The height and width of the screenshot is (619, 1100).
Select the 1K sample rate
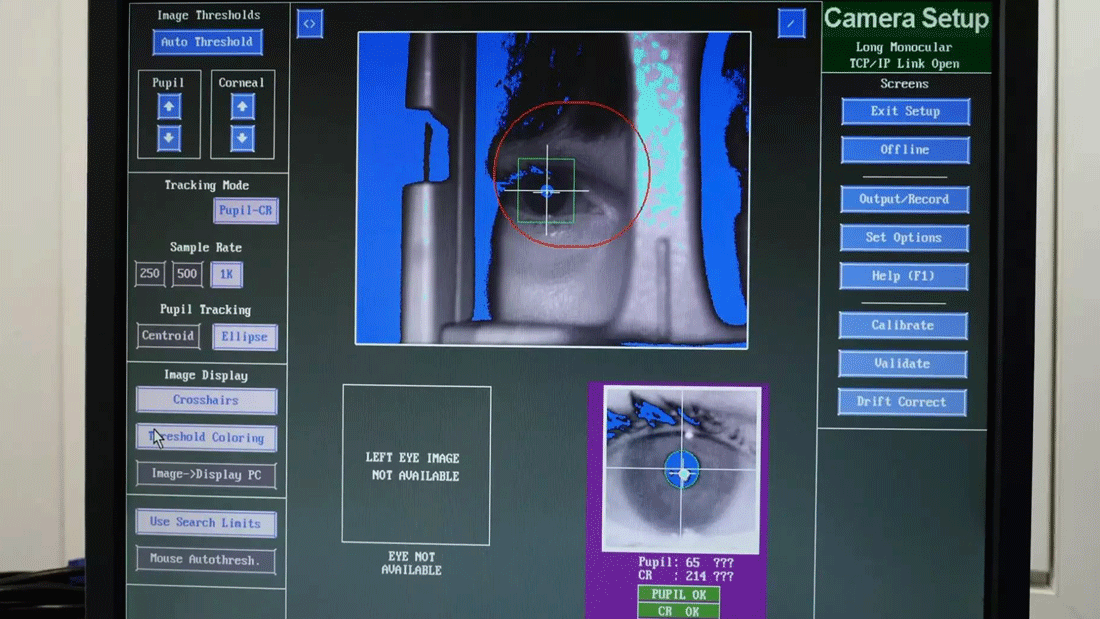[x=226, y=274]
